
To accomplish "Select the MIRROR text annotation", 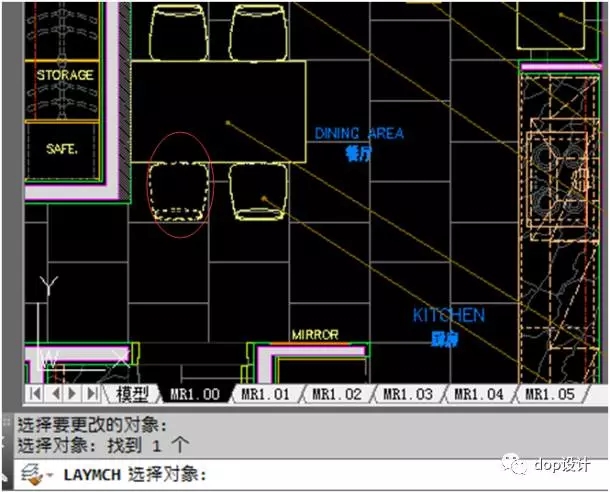I will [315, 335].
